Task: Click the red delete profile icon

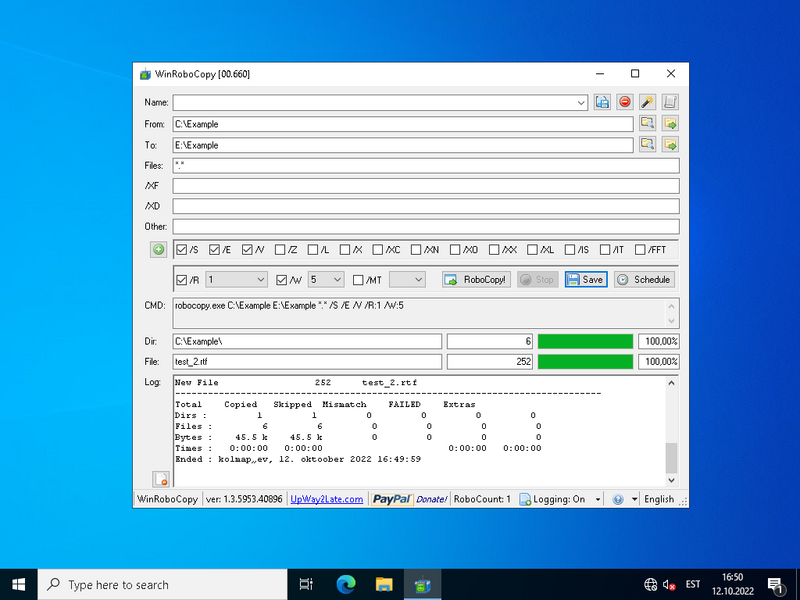Action: tap(624, 102)
